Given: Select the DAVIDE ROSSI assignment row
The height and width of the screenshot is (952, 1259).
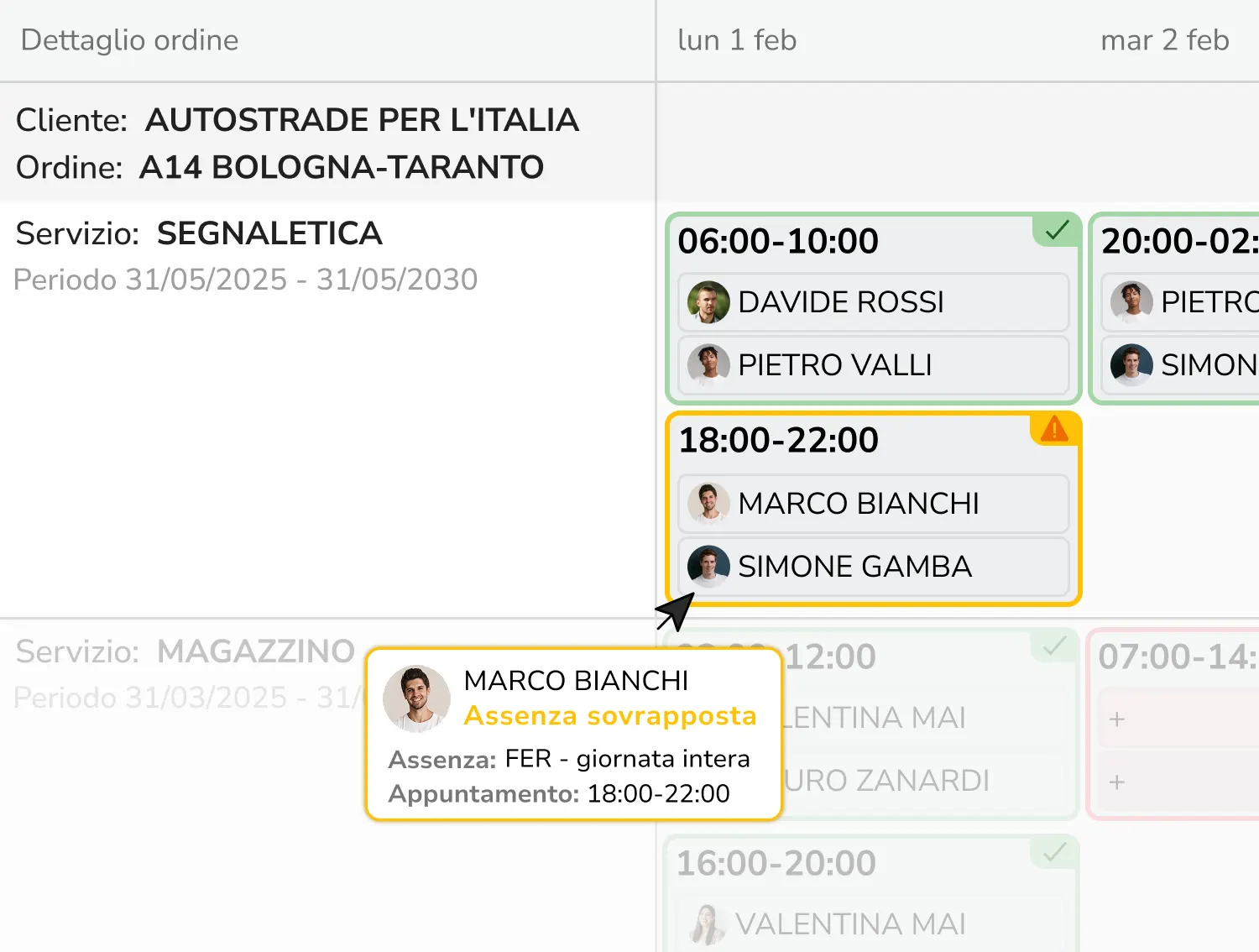Looking at the screenshot, I should [x=873, y=302].
